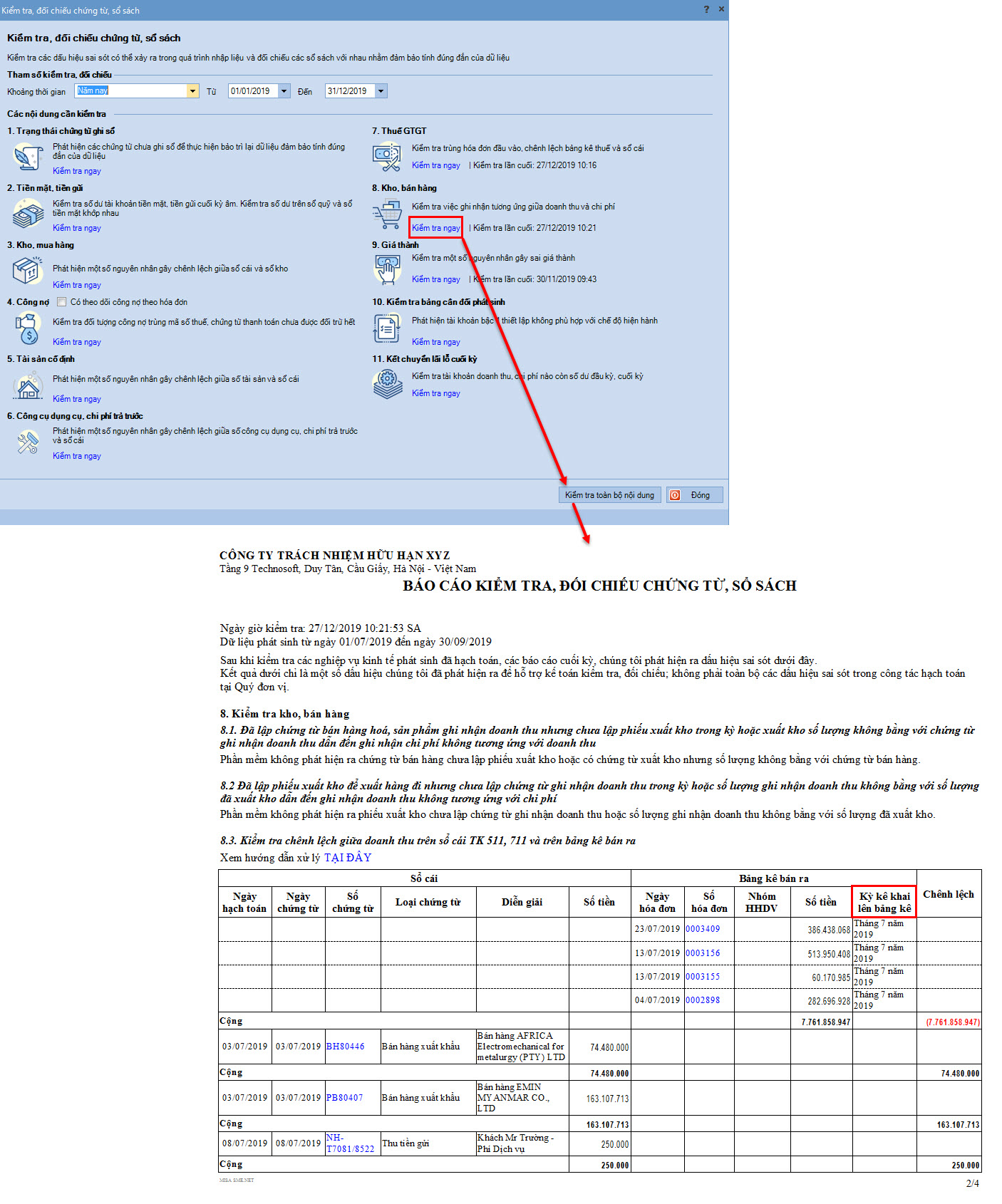Click the Đóng button

tap(695, 495)
